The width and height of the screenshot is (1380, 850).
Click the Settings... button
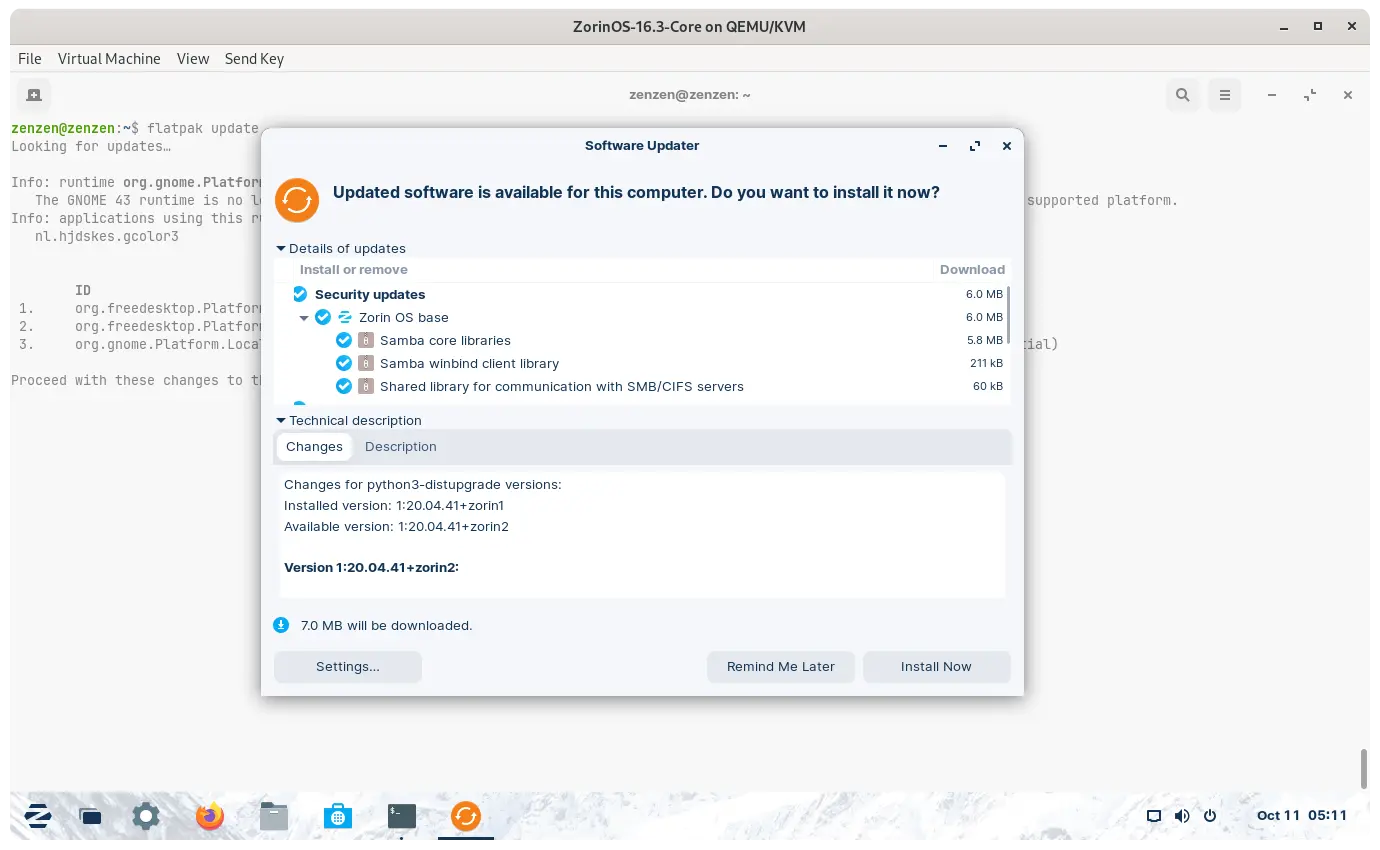[348, 666]
